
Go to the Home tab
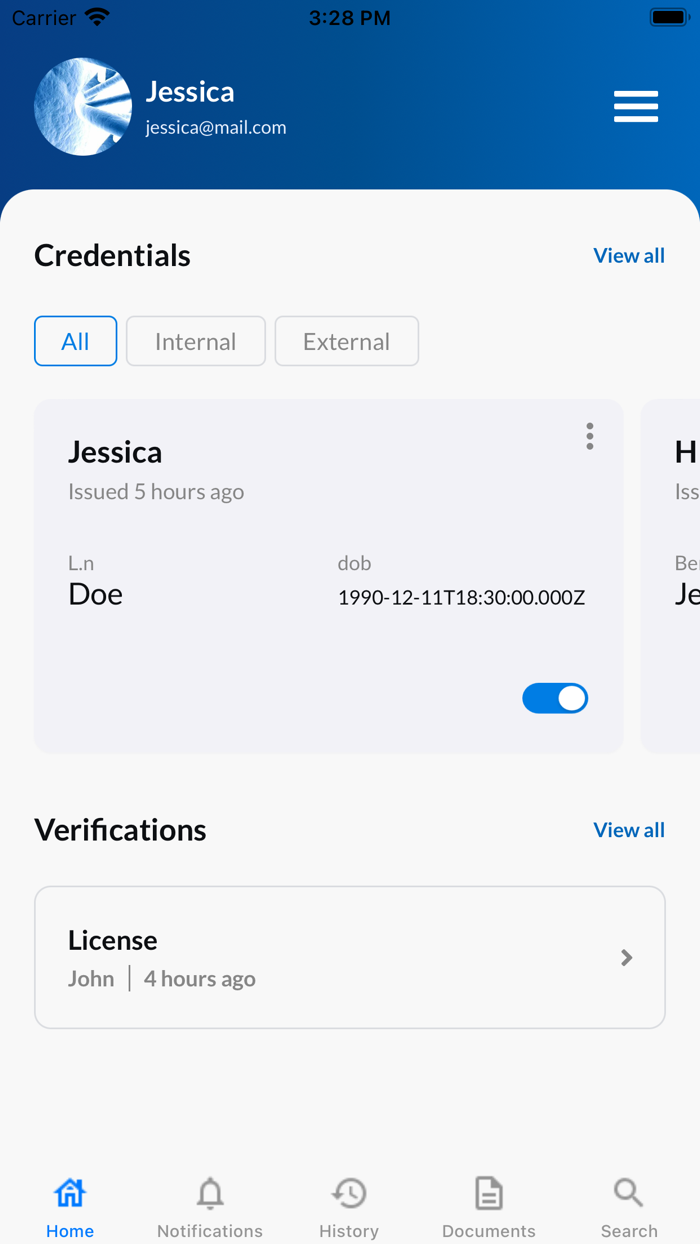click(70, 1208)
